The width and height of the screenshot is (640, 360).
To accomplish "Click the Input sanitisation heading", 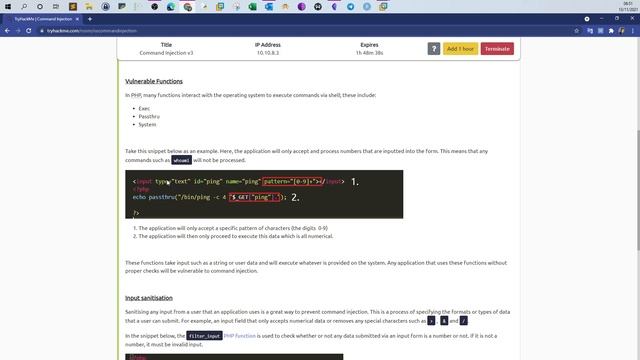I will (x=149, y=298).
